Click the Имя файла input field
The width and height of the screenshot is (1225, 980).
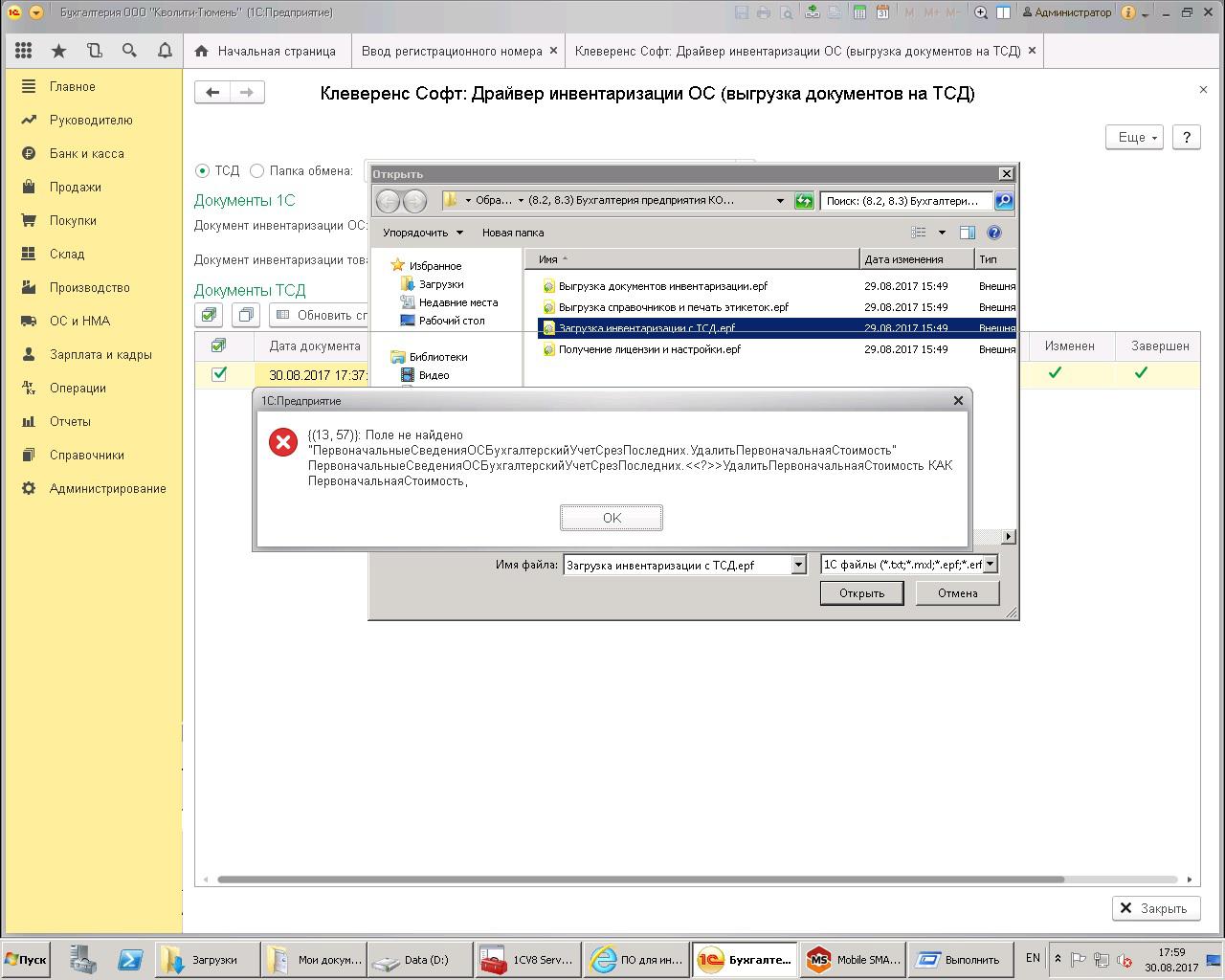[x=678, y=565]
